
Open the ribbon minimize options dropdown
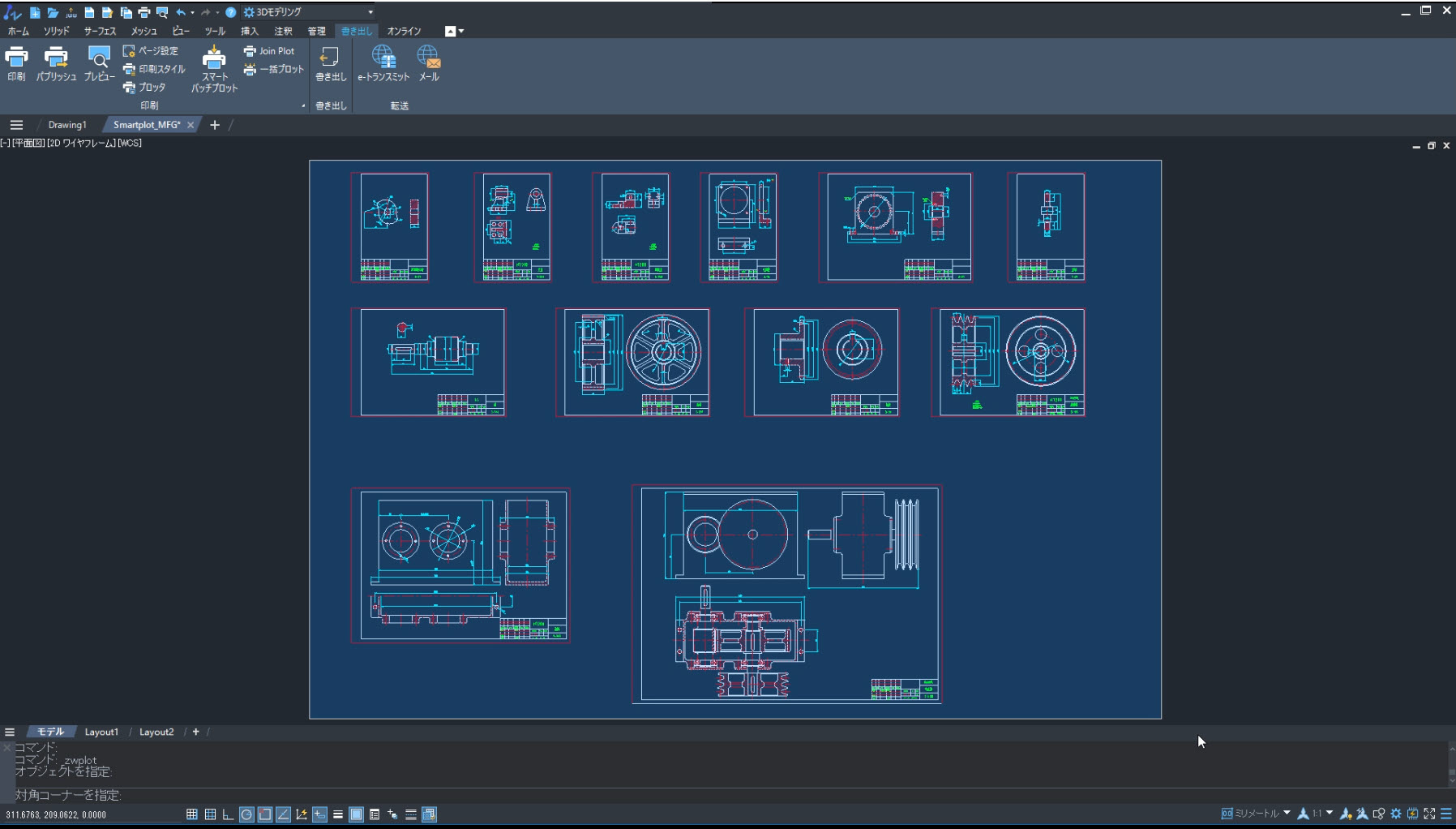(x=461, y=31)
